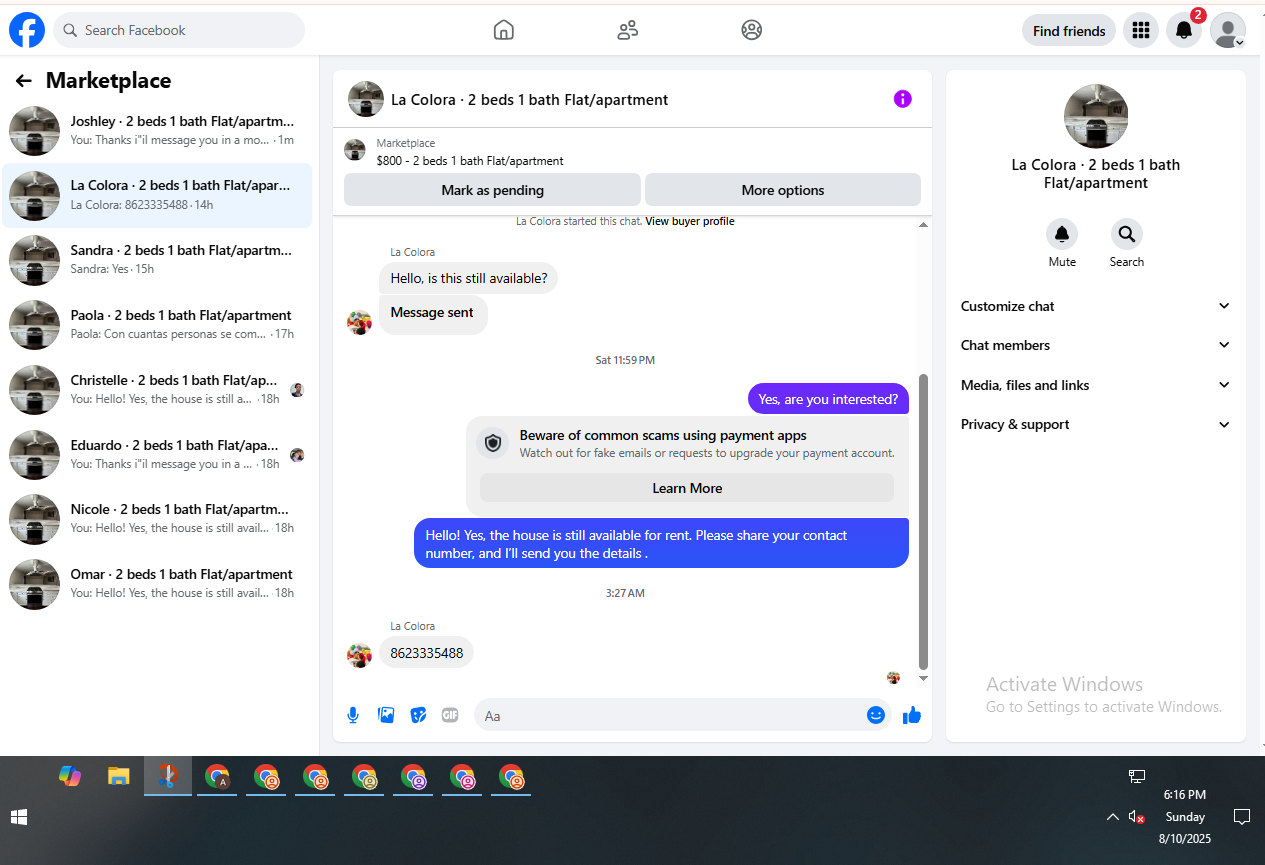Expand the Privacy & support section
The width and height of the screenshot is (1265, 865).
click(x=1096, y=424)
